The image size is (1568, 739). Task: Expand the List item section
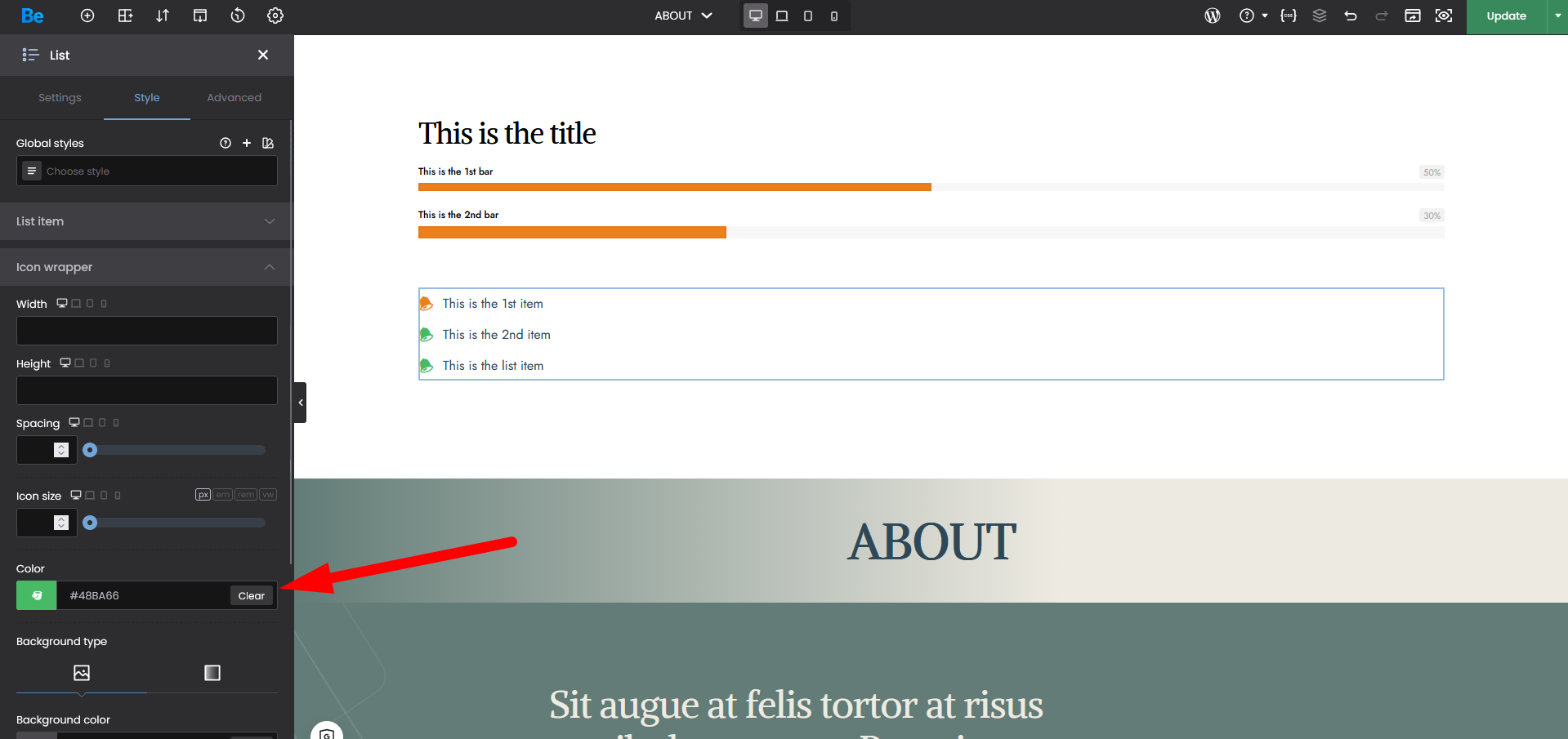pyautogui.click(x=146, y=221)
